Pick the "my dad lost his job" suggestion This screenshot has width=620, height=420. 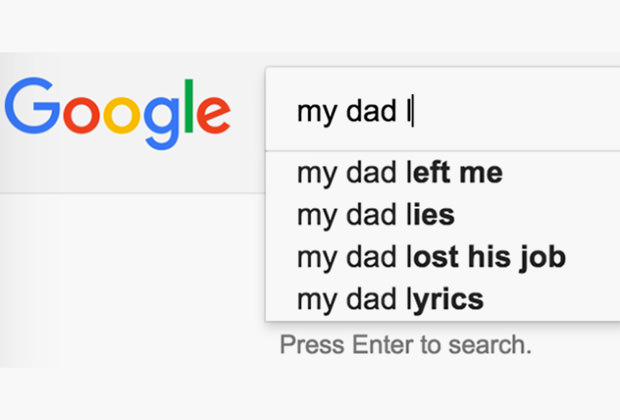click(431, 257)
